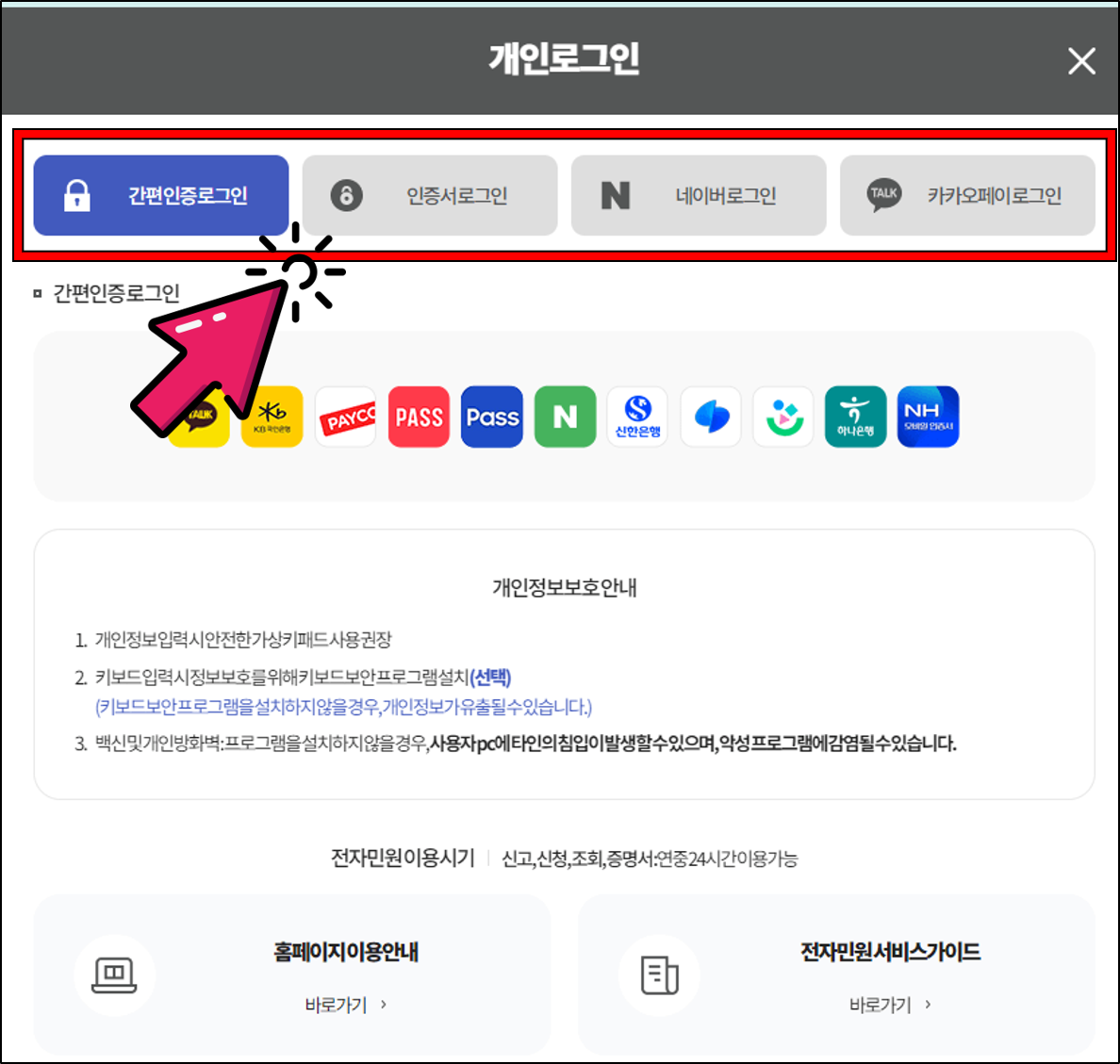Select the Toss authentication icon
1120x1064 pixels.
coord(711,417)
